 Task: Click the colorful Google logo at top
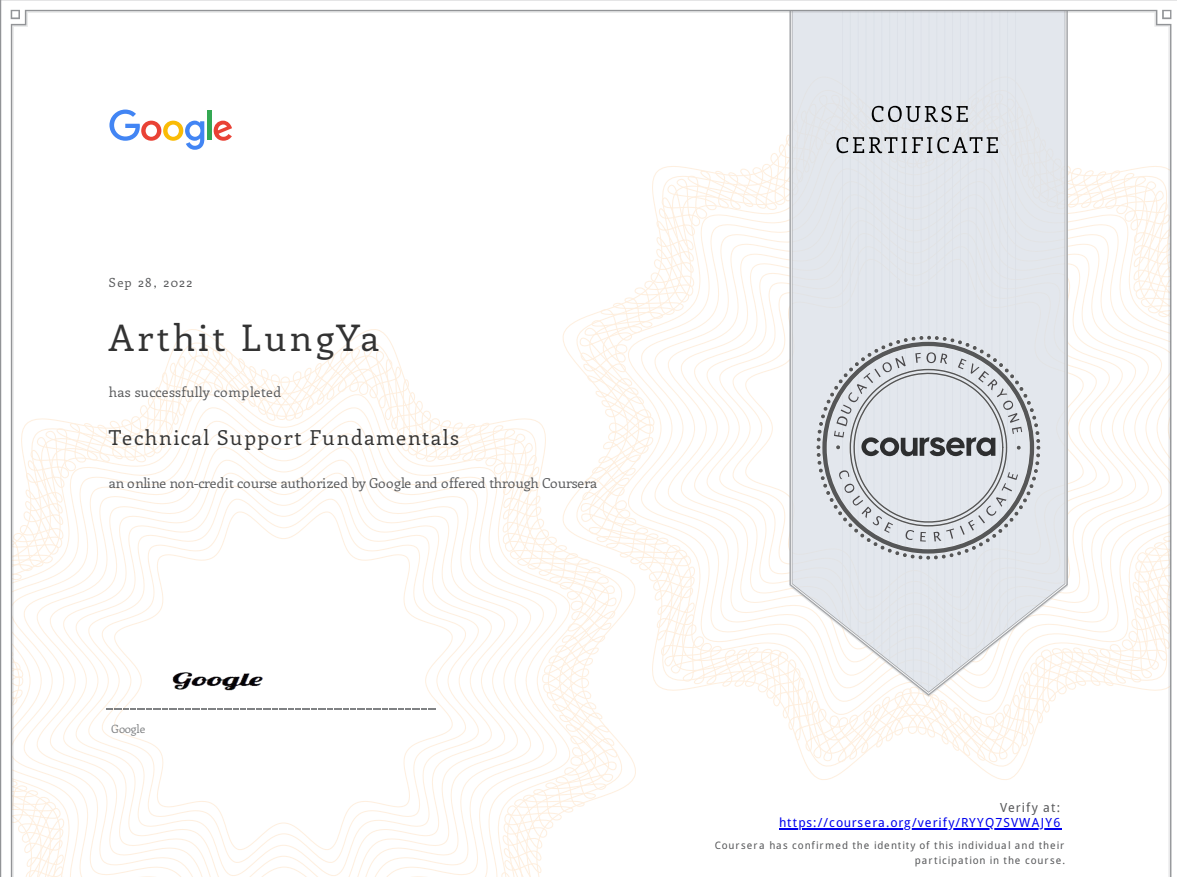click(170, 129)
